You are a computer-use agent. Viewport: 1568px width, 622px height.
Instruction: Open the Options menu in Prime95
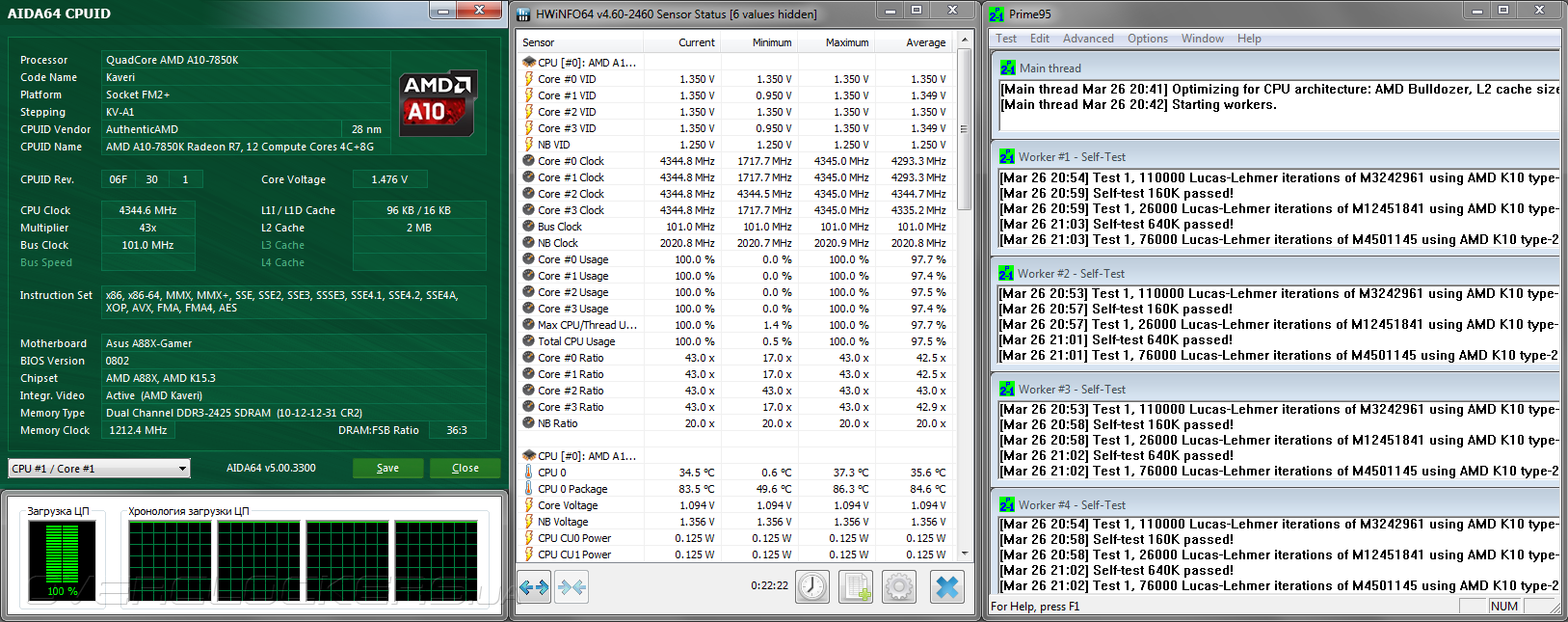click(x=1148, y=39)
